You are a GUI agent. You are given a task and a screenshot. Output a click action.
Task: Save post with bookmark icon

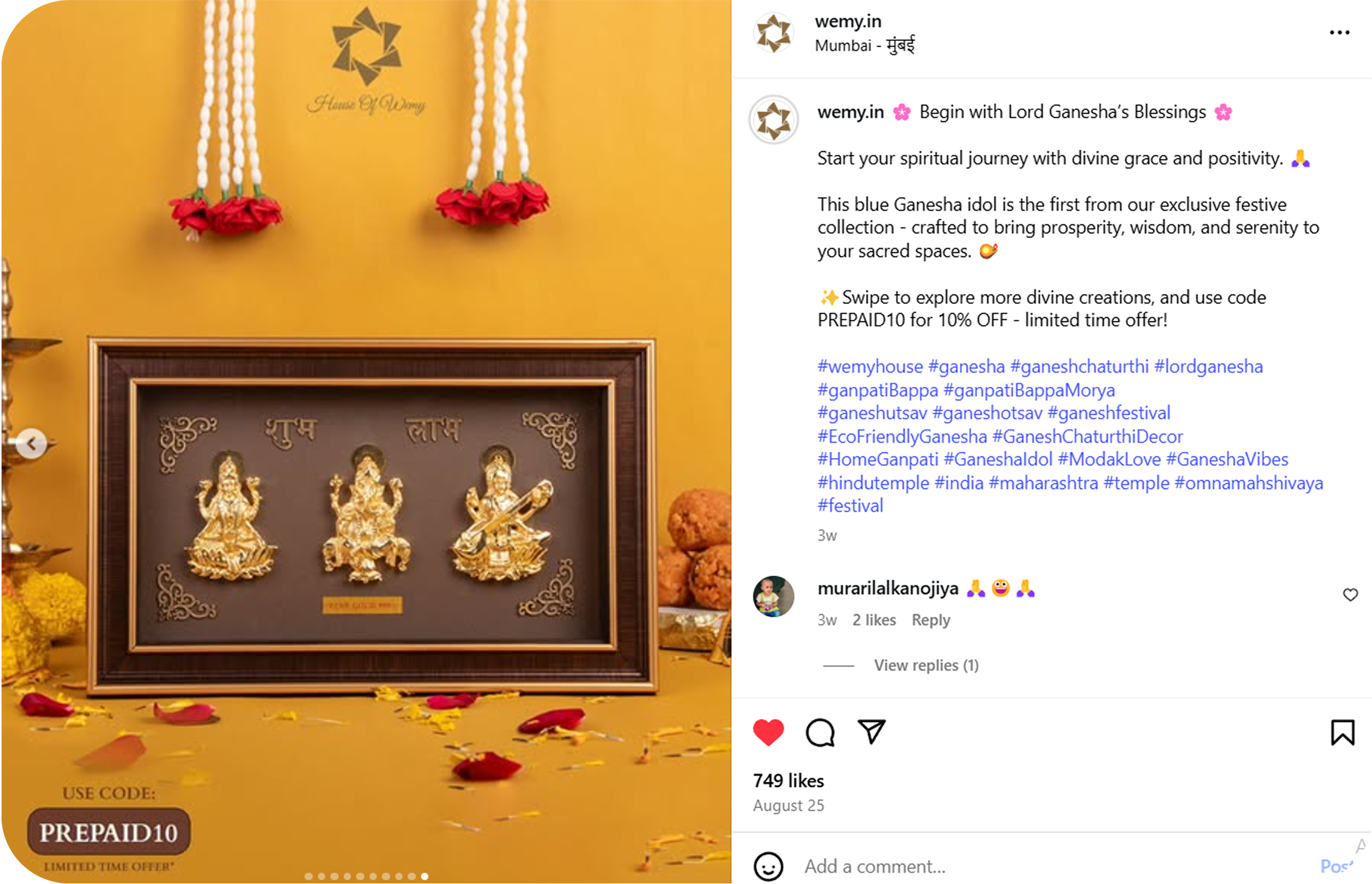click(1342, 733)
